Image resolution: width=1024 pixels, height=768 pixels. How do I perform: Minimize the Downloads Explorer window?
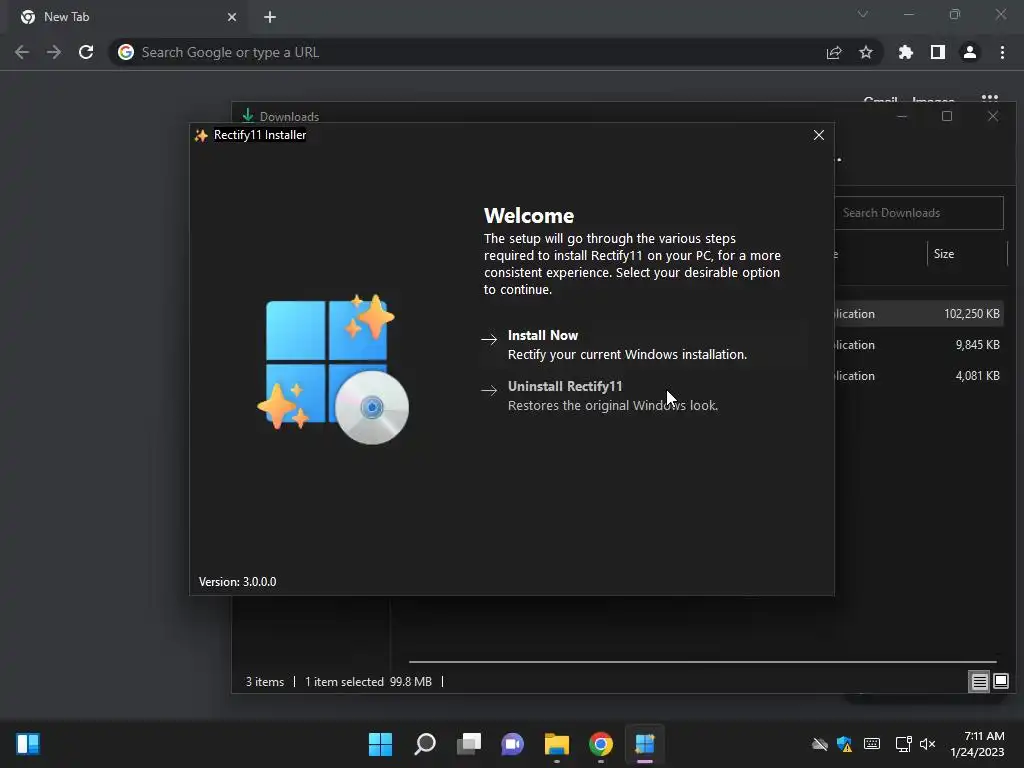(902, 116)
